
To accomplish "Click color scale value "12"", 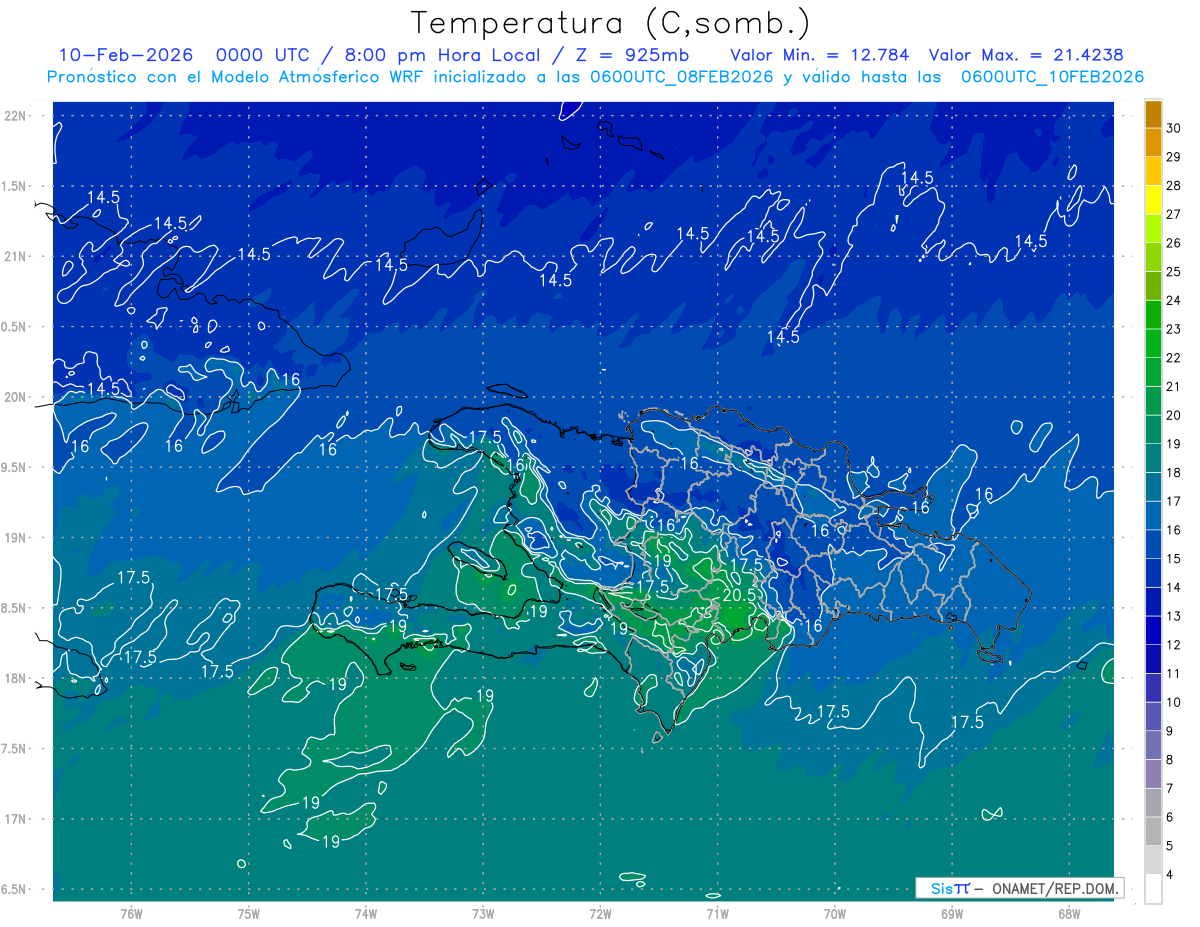I will 1174,645.
